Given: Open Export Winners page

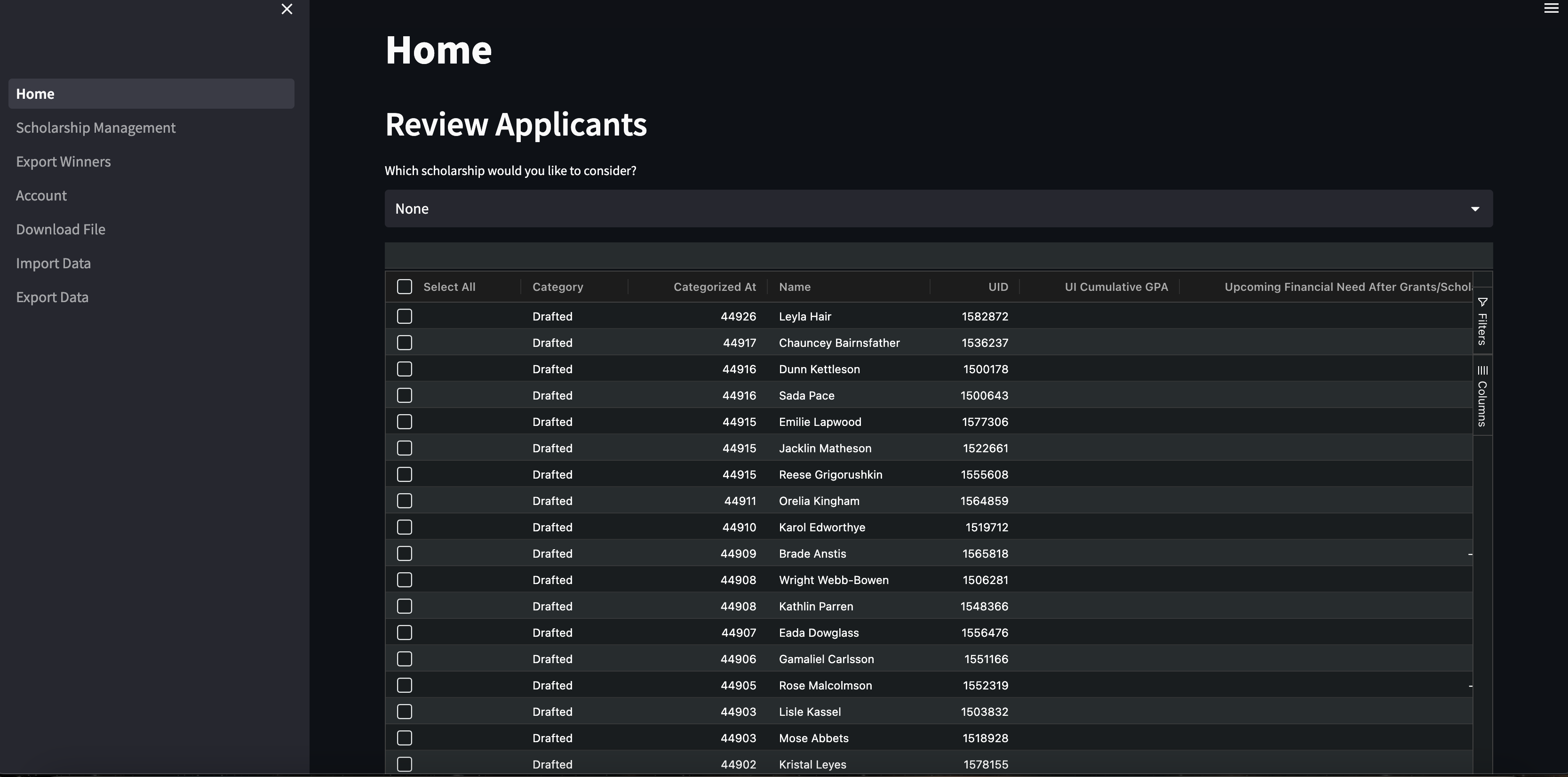Looking at the screenshot, I should click(x=64, y=162).
